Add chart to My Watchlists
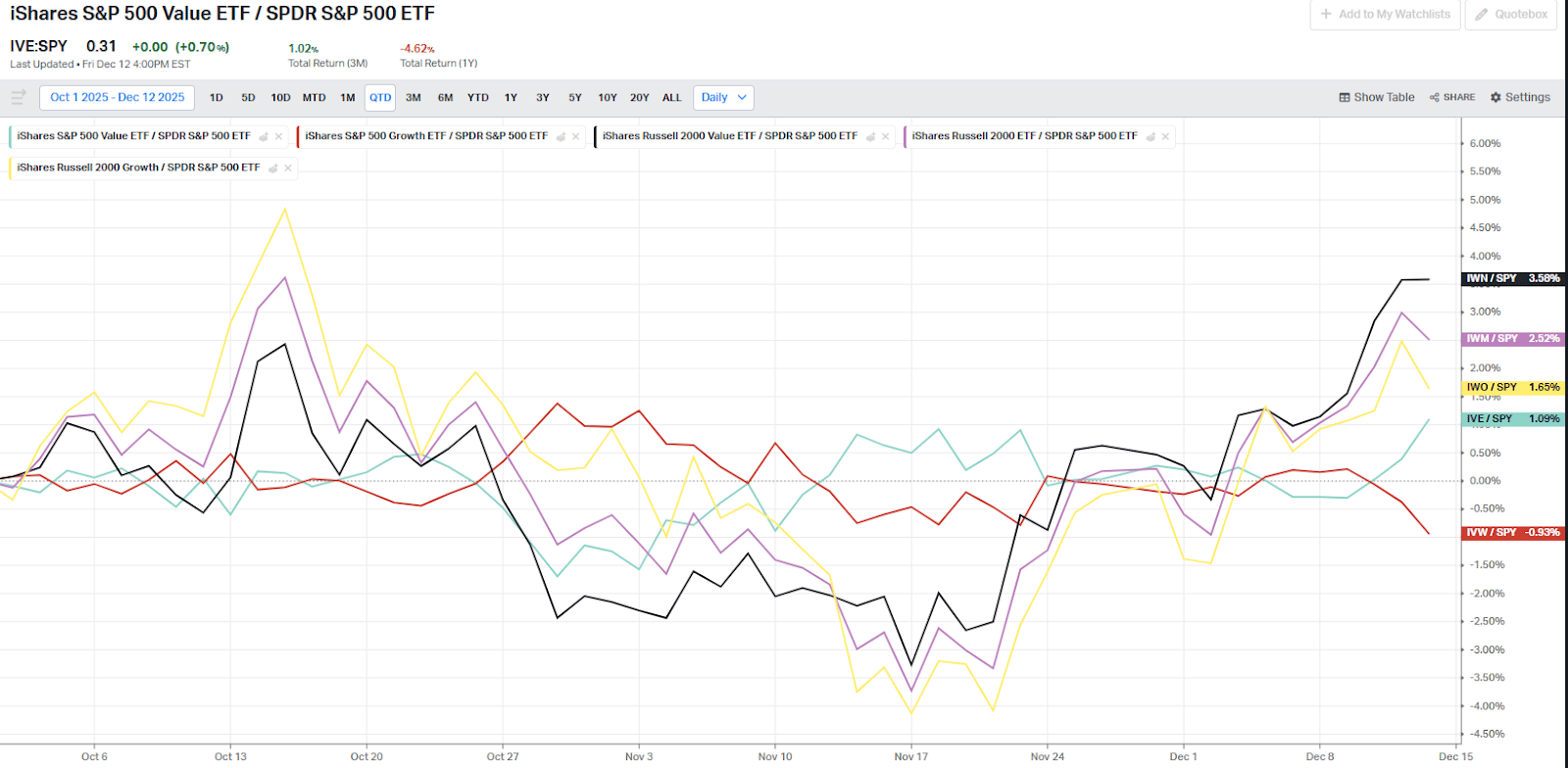Viewport: 1568px width, 768px height. tap(1386, 15)
